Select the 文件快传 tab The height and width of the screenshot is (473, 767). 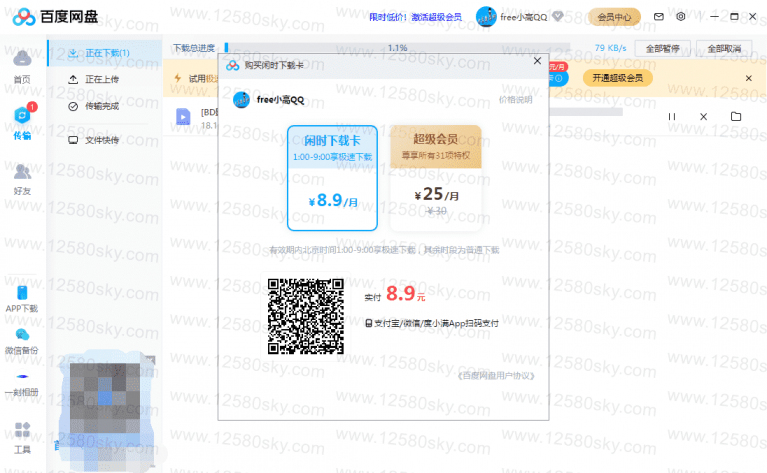point(104,140)
